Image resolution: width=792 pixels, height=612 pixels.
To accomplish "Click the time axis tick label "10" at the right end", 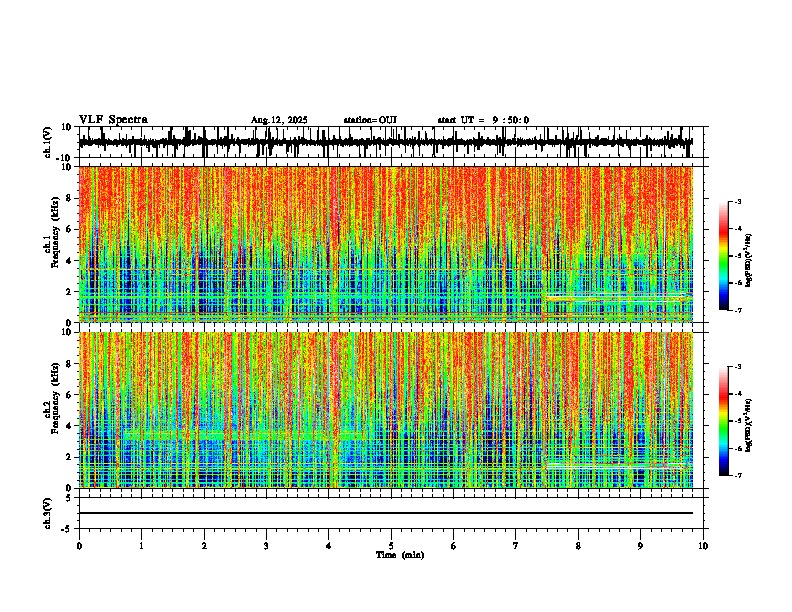I will pyautogui.click(x=703, y=546).
